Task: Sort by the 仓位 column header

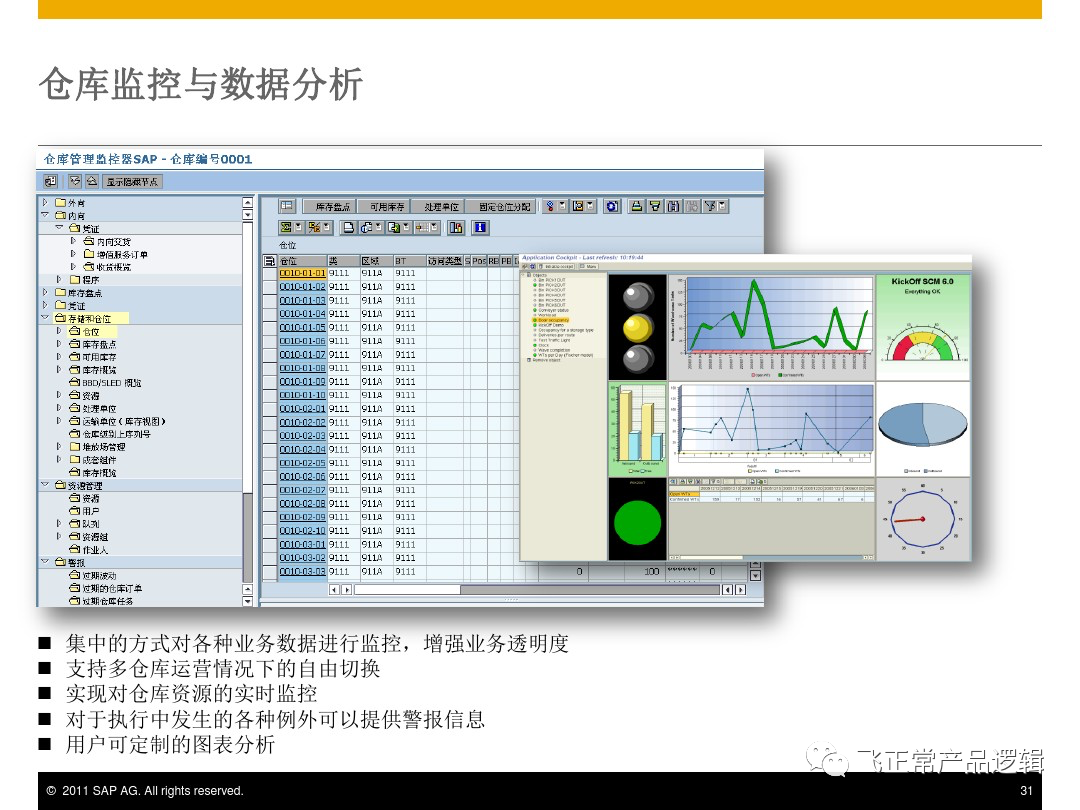Action: pos(302,261)
